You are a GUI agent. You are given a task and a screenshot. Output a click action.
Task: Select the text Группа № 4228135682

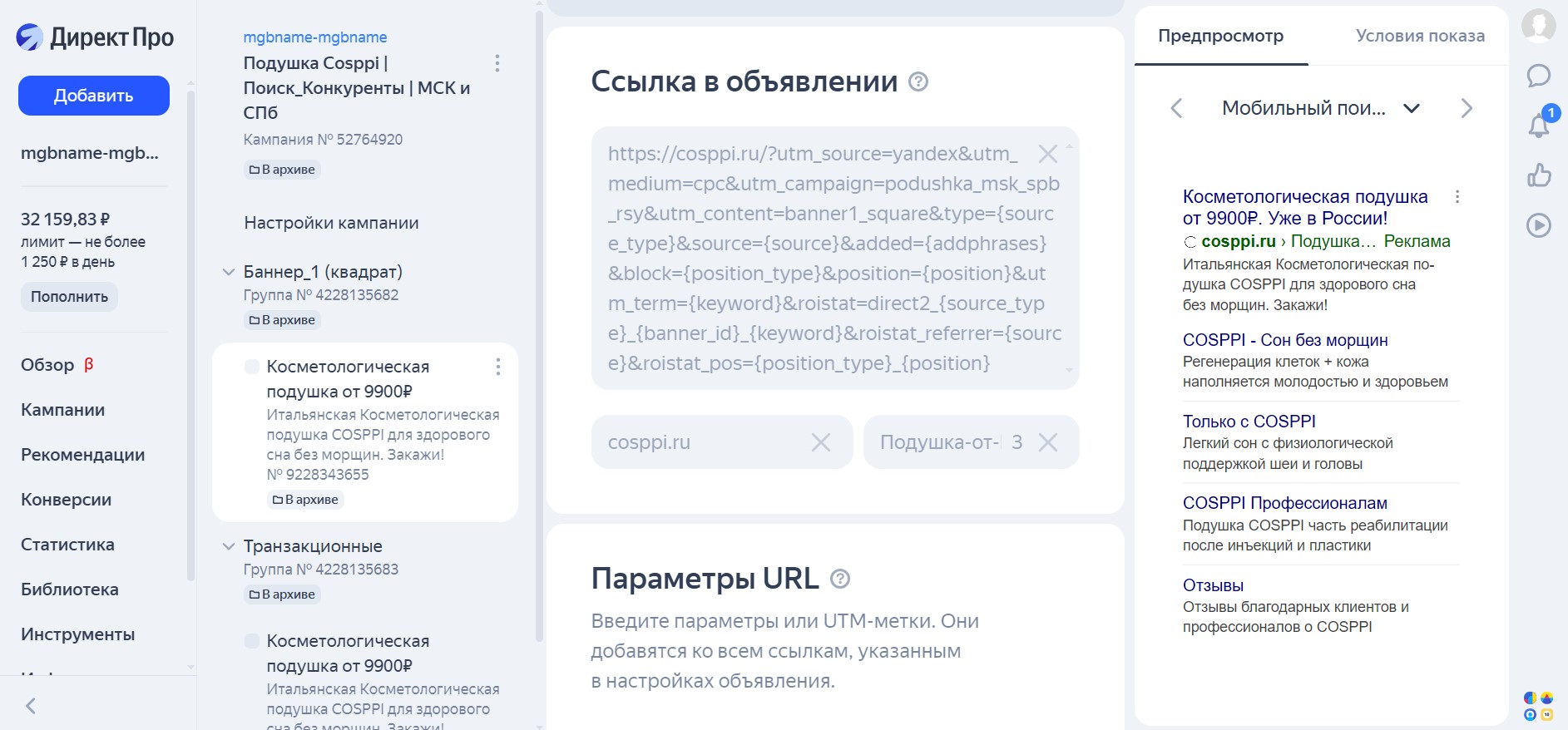(321, 295)
